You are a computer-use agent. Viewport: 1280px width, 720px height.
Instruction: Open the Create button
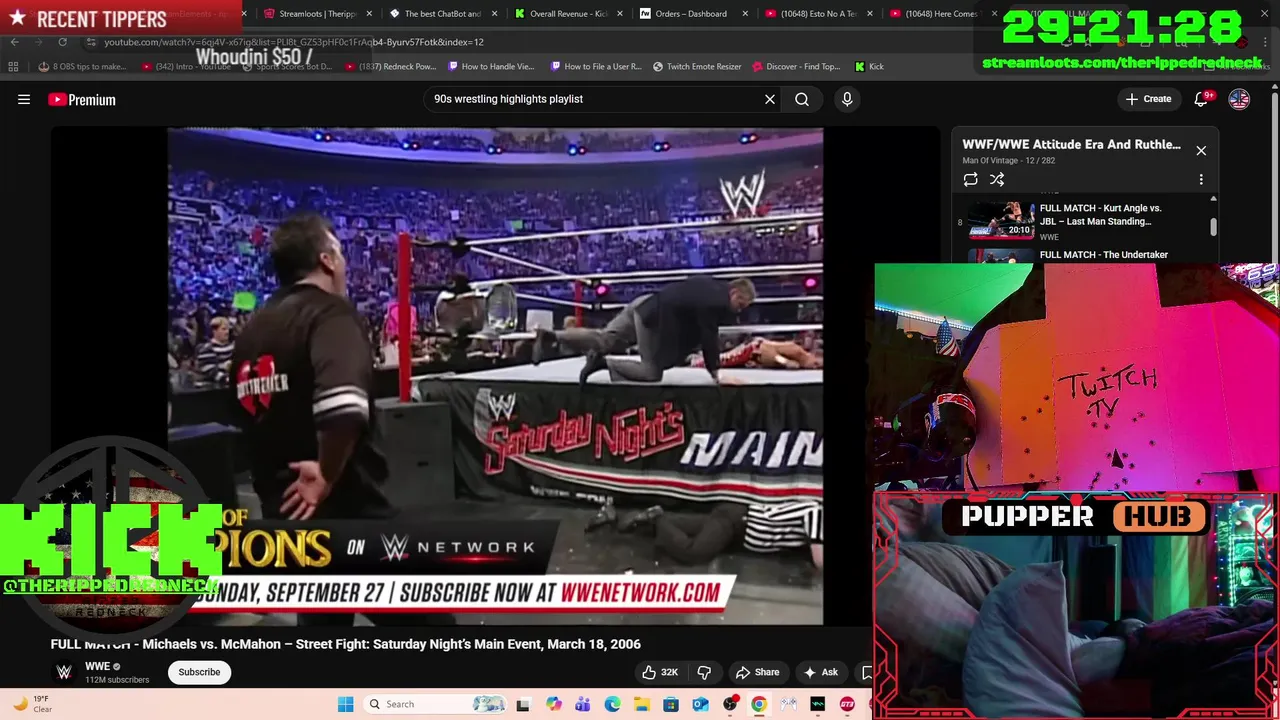coord(1148,99)
